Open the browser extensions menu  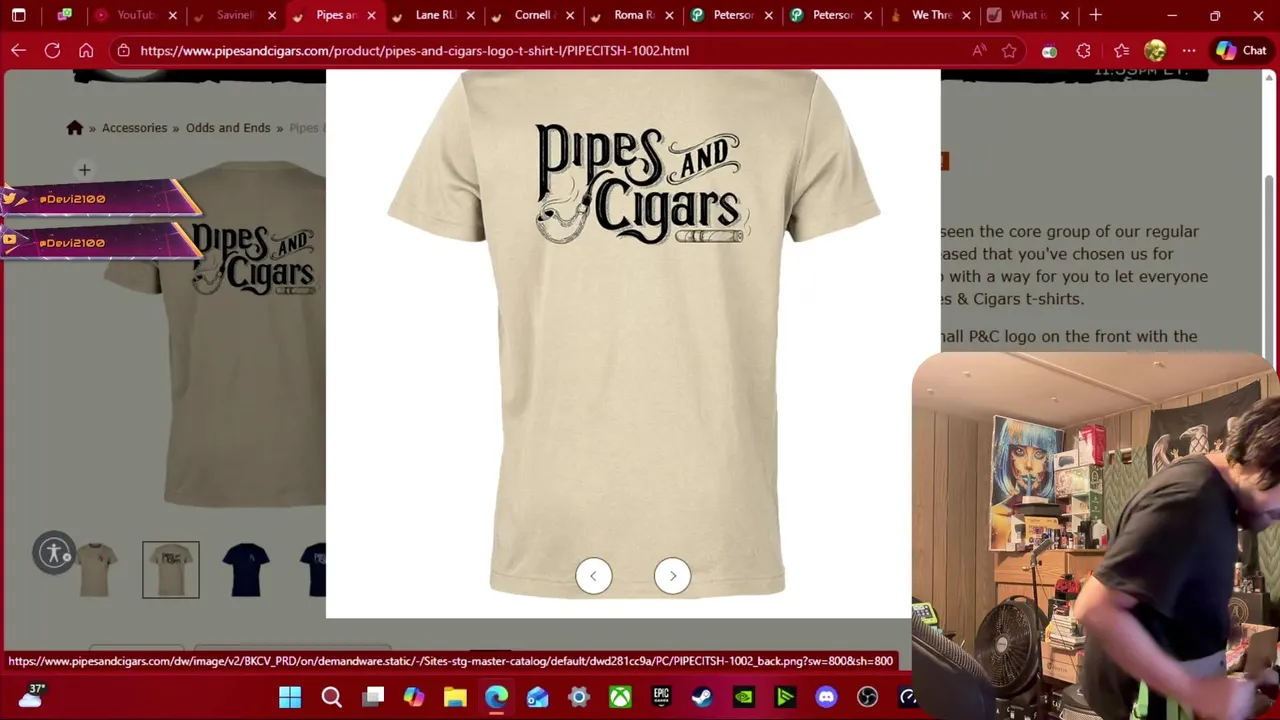(x=1084, y=50)
